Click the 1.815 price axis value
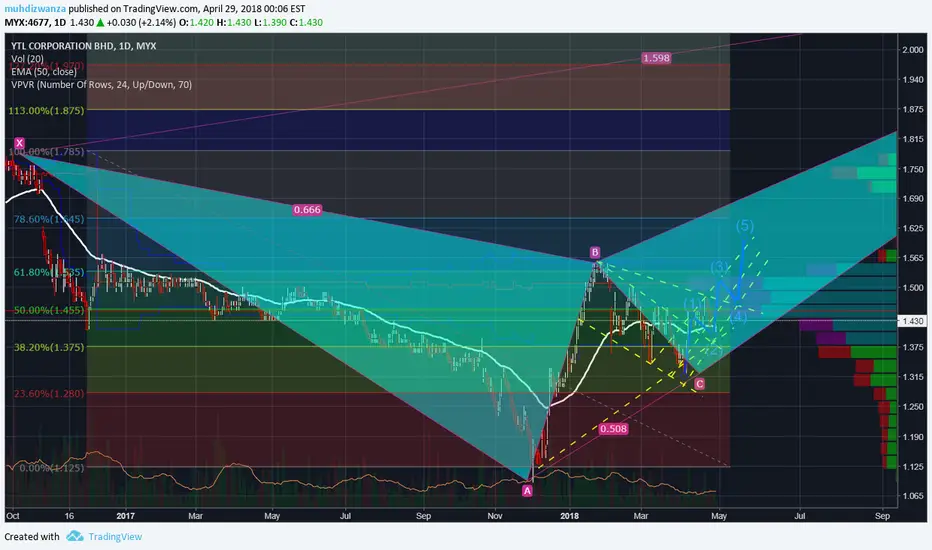 [913, 139]
